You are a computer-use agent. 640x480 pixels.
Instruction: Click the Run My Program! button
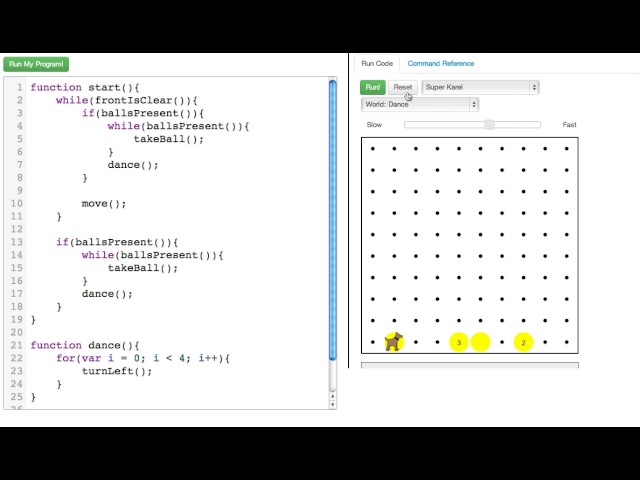36,64
